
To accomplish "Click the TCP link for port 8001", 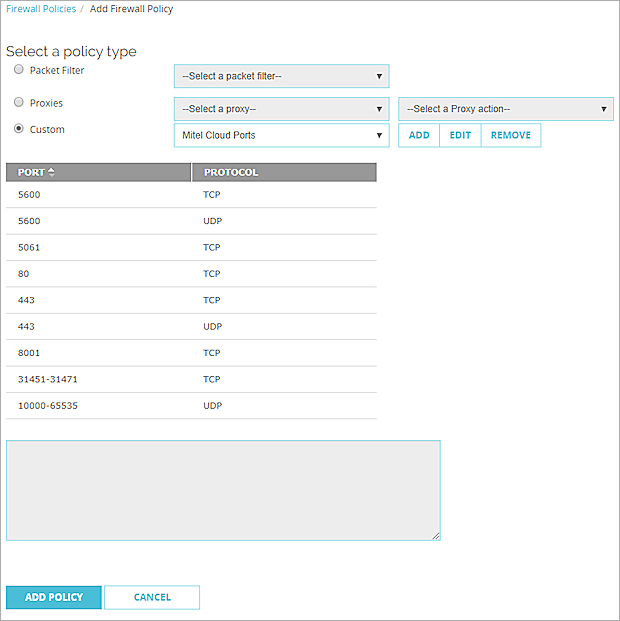I will point(212,353).
